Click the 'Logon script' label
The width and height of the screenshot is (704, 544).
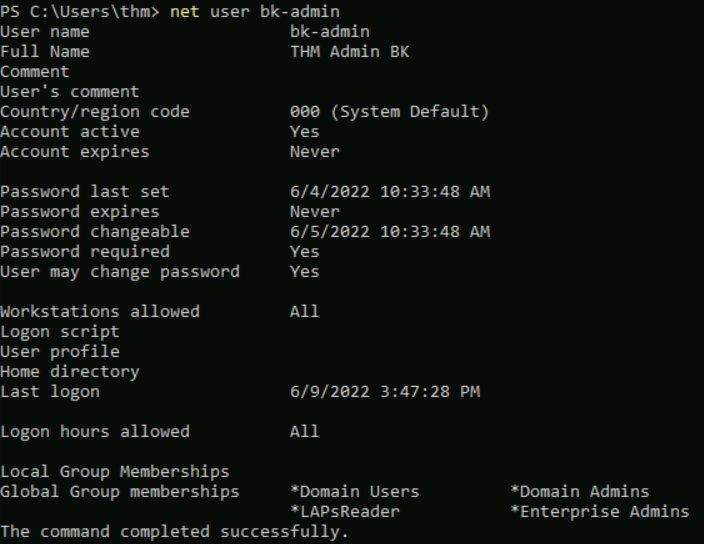click(x=60, y=331)
